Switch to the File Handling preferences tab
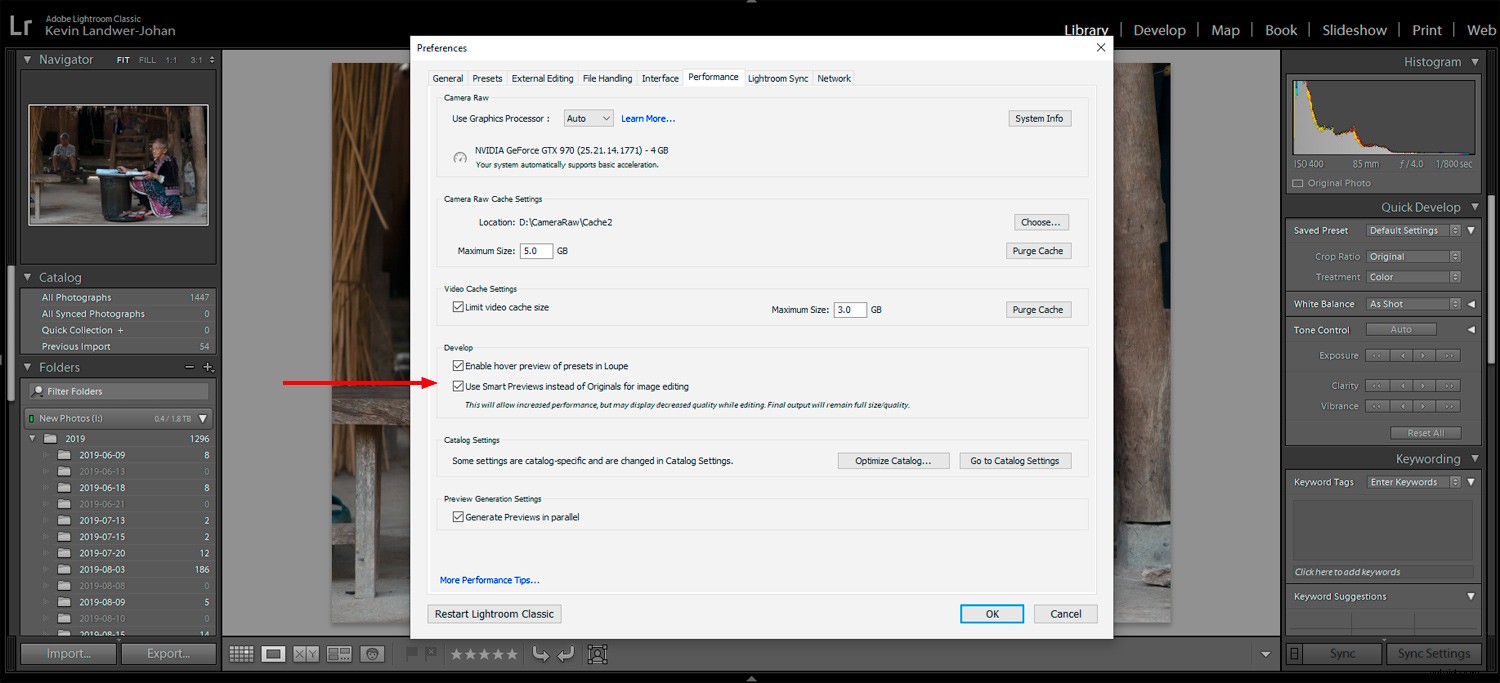The height and width of the screenshot is (683, 1500). pyautogui.click(x=607, y=77)
